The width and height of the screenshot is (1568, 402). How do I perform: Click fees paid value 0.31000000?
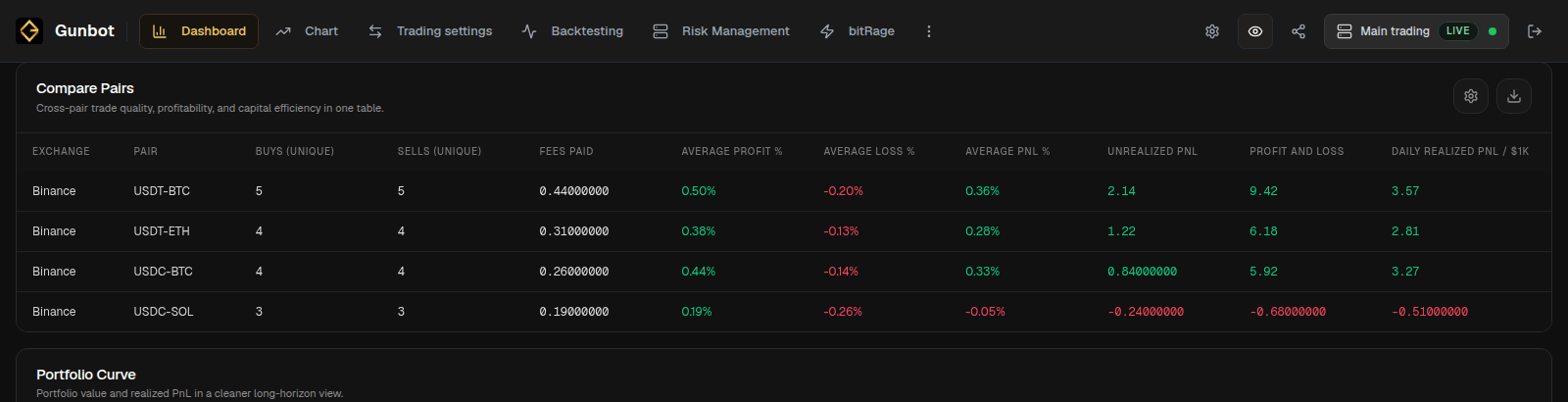(x=574, y=231)
